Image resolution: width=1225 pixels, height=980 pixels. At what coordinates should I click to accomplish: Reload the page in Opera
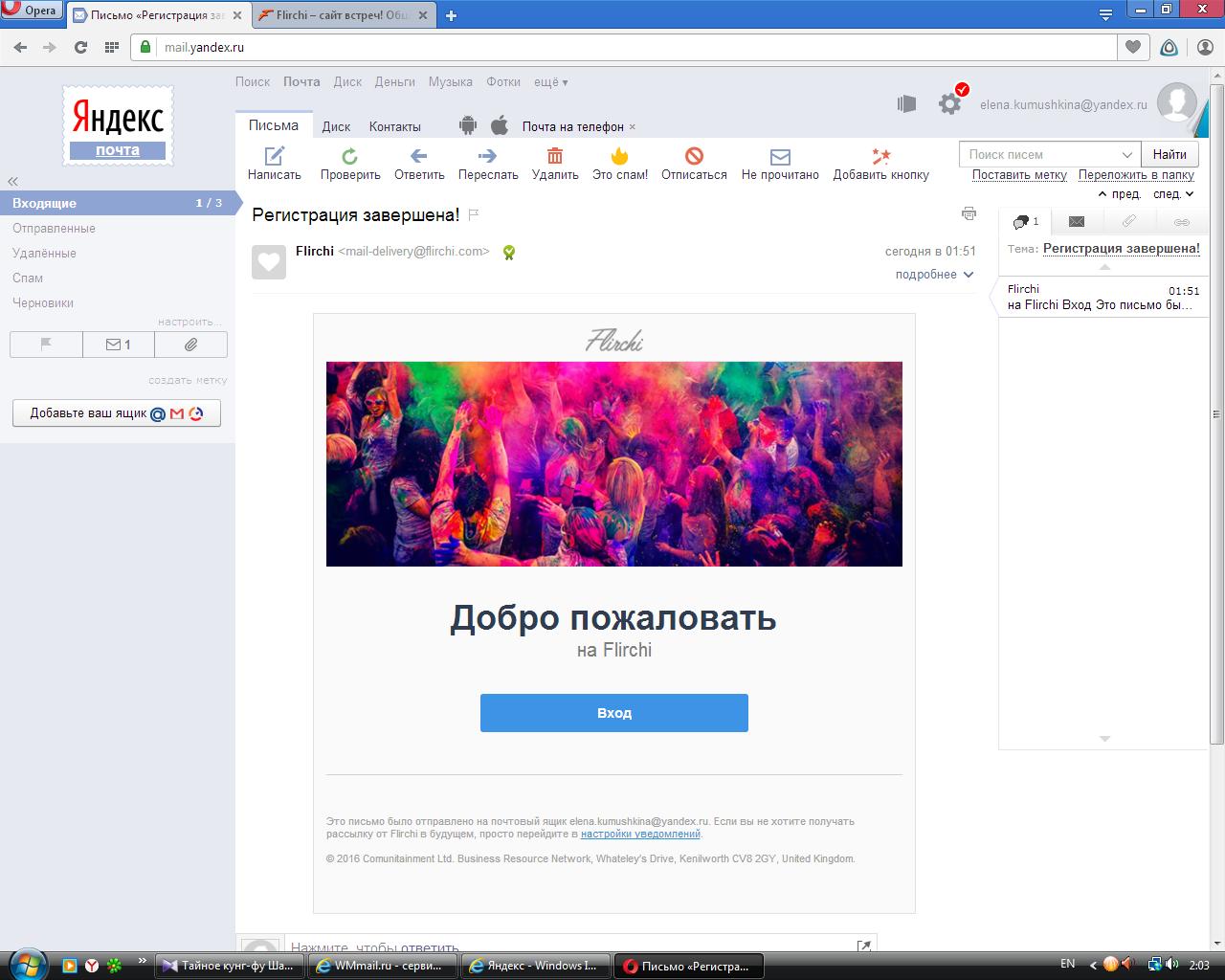(80, 47)
